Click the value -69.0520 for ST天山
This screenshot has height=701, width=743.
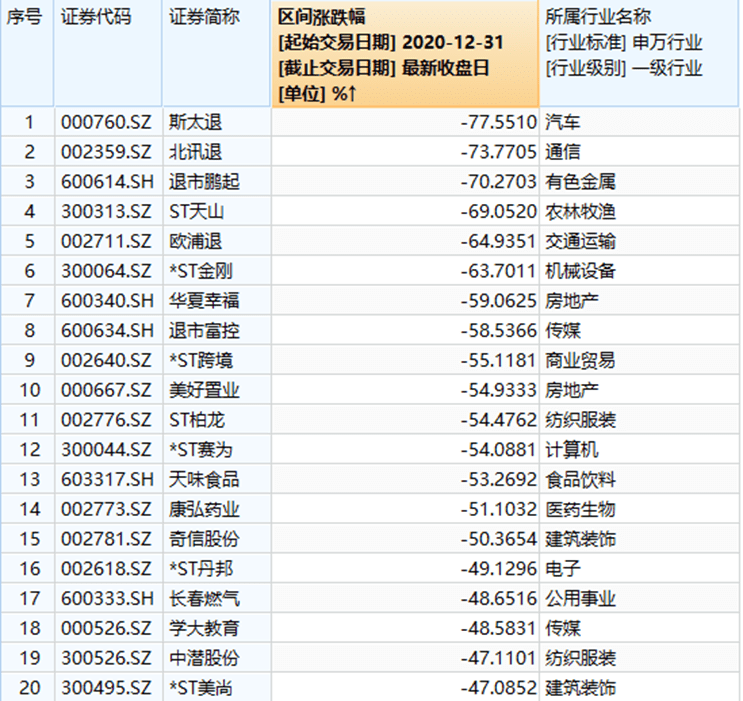[x=495, y=212]
